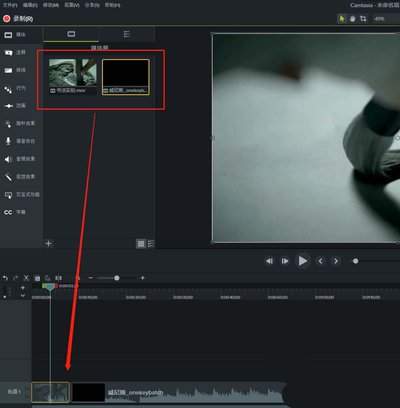
Task: Jump to previous clip using the left chevron
Action: tap(320, 261)
